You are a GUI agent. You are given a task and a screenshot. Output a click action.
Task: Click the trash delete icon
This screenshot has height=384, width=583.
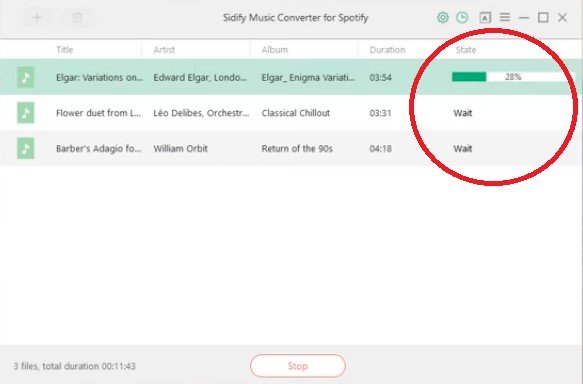[77, 17]
